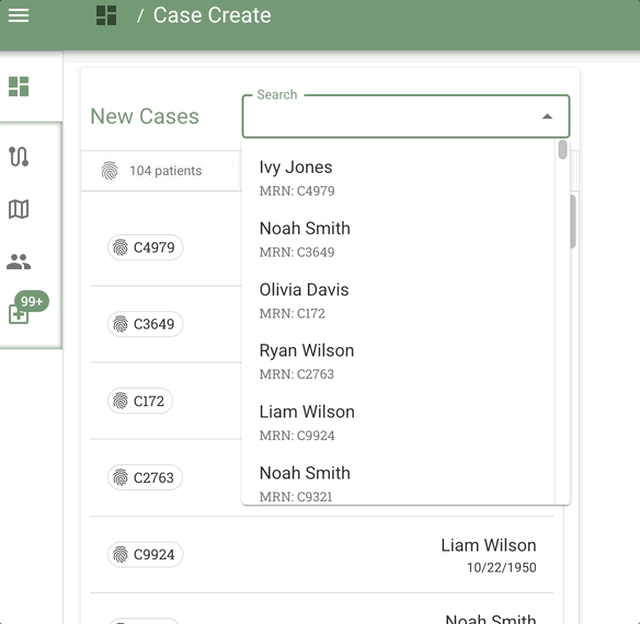This screenshot has height=624, width=640.
Task: Click the dropdown list scrollbar thumb
Action: (563, 150)
